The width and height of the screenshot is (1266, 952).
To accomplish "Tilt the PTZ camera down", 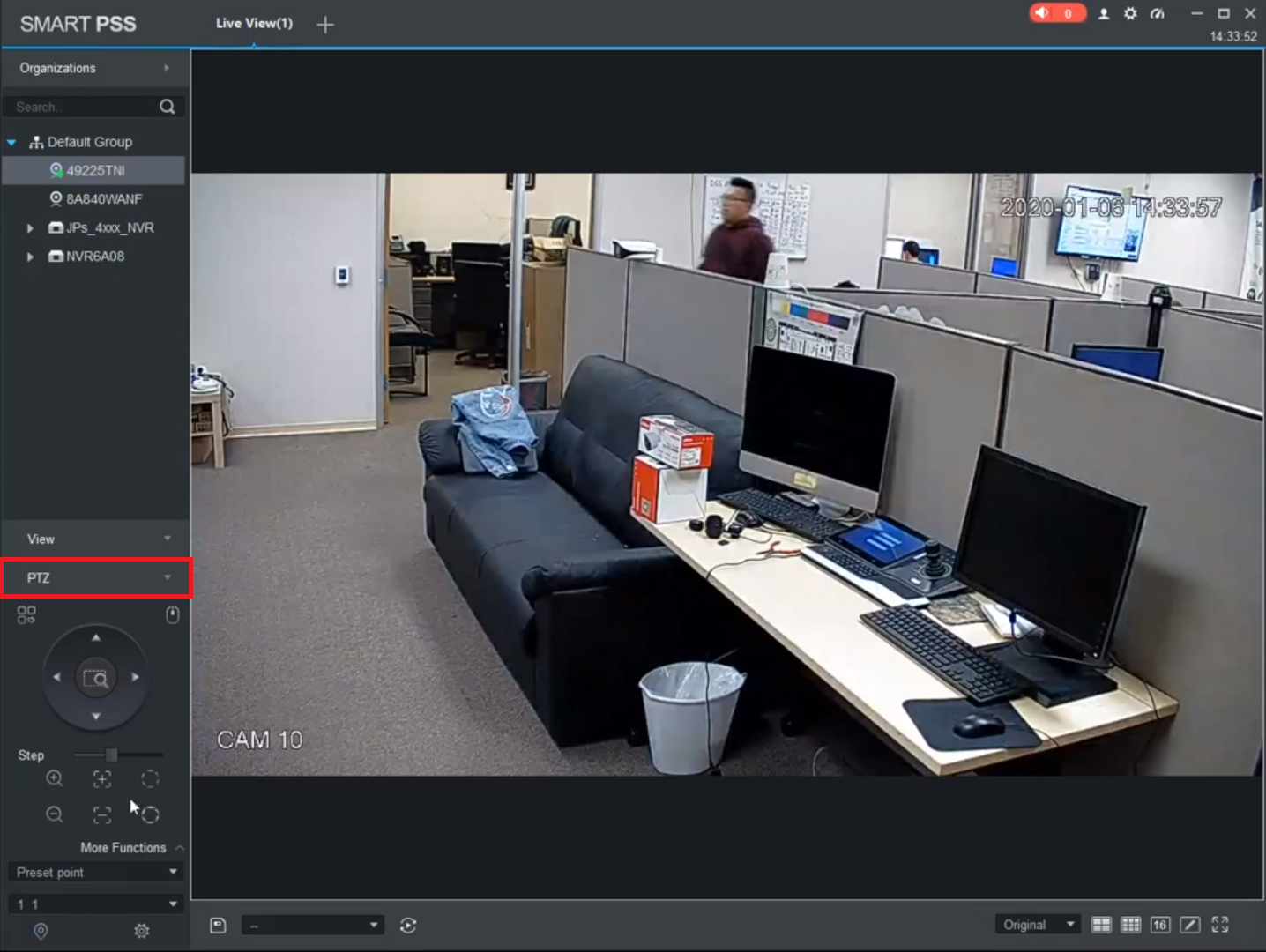I will point(96,717).
